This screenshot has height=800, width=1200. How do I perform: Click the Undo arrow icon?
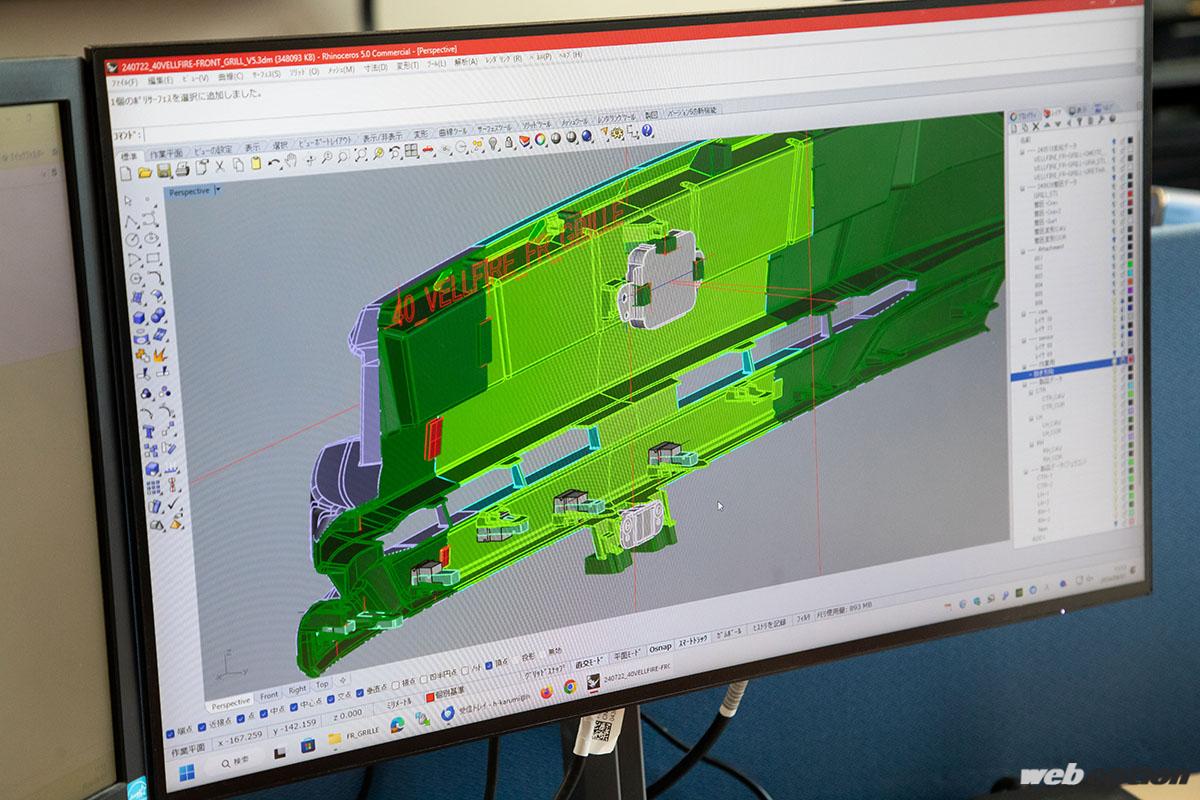coord(272,162)
